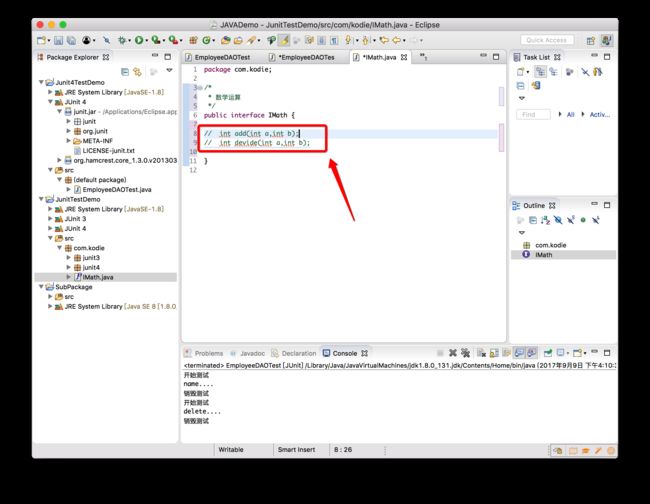The width and height of the screenshot is (650, 504).
Task: Click the New Task icon in Task List
Action: (521, 72)
